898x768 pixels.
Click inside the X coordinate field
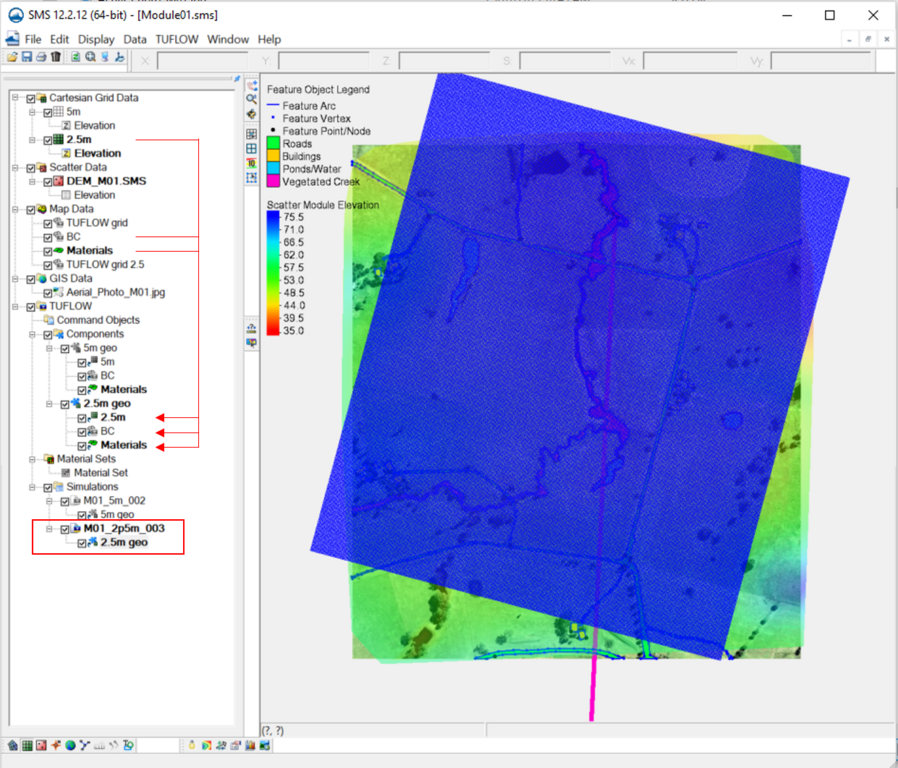pyautogui.click(x=200, y=61)
